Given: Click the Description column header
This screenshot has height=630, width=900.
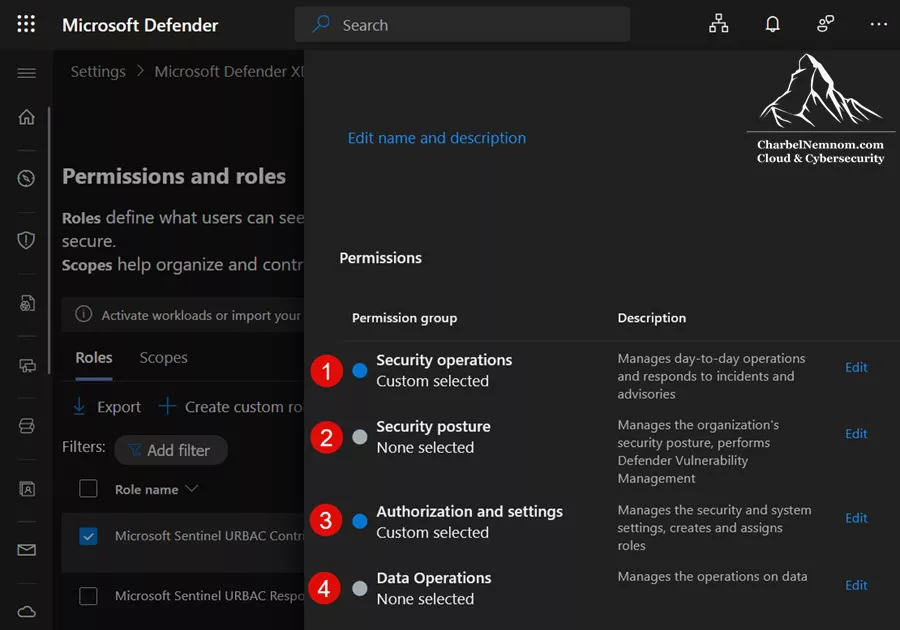Looking at the screenshot, I should click(x=651, y=318).
